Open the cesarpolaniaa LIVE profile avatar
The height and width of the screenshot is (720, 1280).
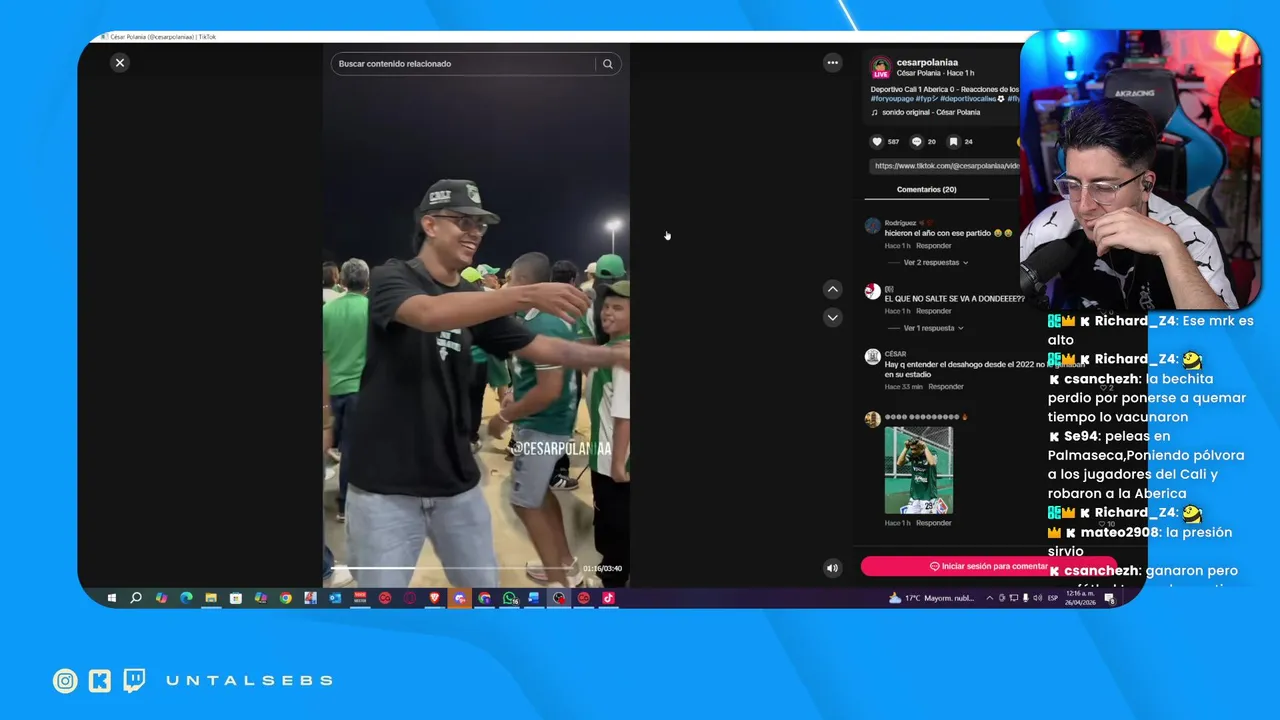[x=881, y=67]
